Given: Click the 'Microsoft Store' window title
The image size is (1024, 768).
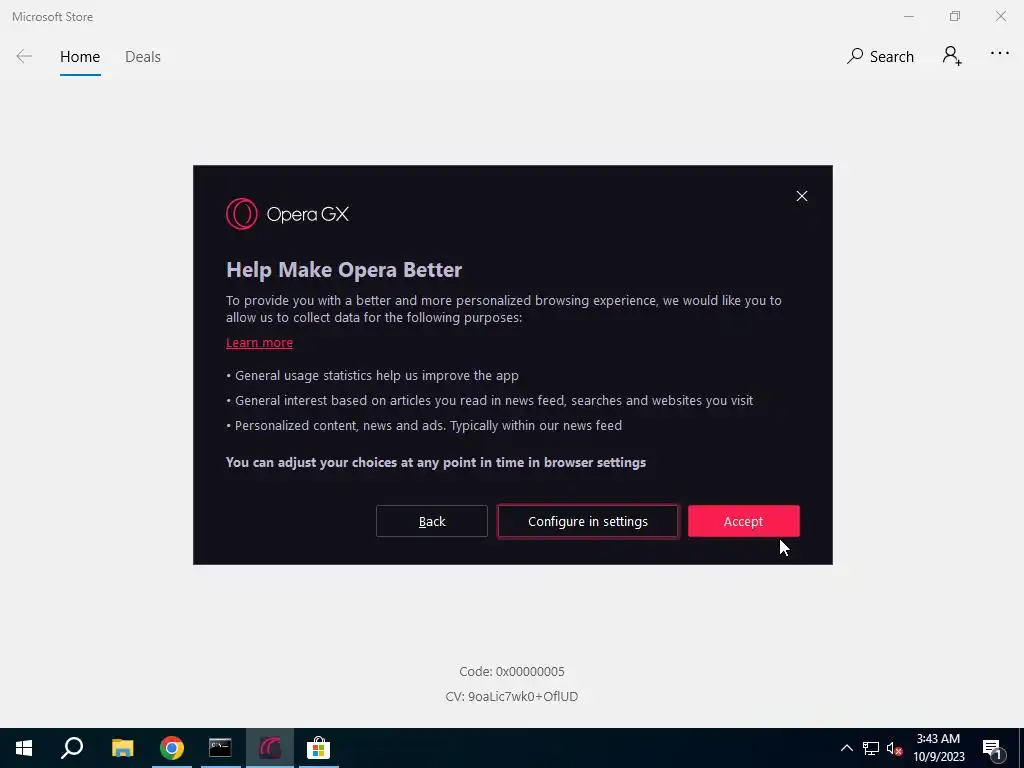Looking at the screenshot, I should pyautogui.click(x=52, y=17).
